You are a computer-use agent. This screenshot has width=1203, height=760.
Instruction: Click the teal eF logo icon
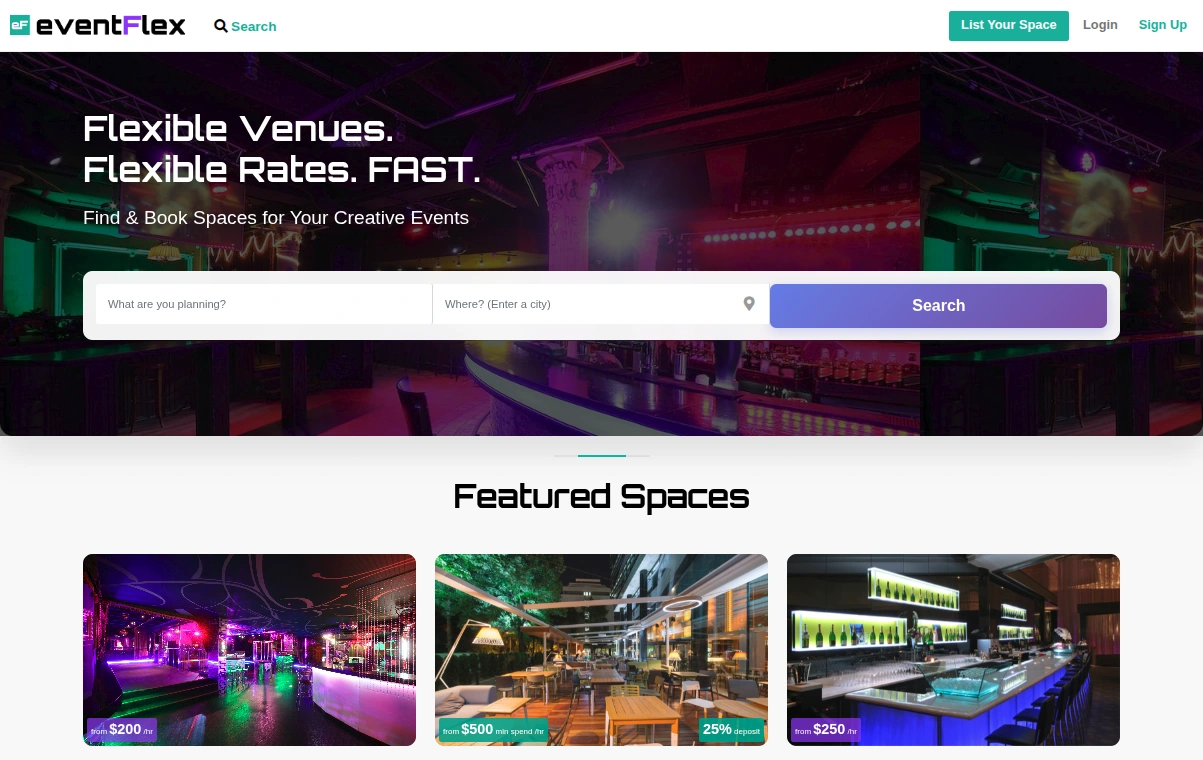[x=20, y=25]
